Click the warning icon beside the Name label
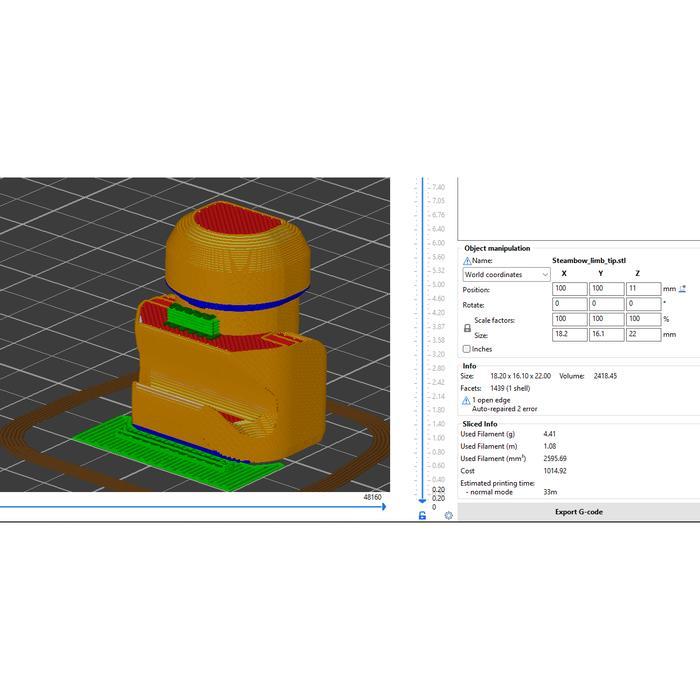700x700 pixels. 467,261
